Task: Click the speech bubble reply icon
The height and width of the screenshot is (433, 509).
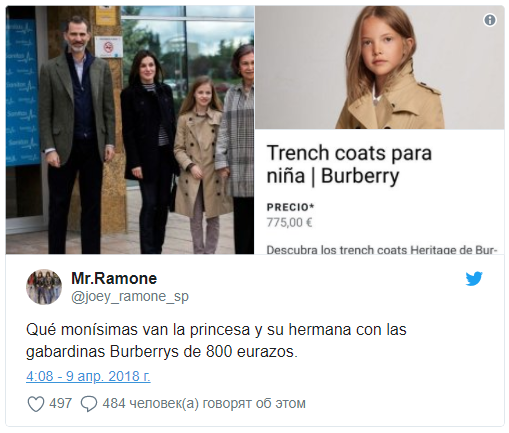Action: (x=89, y=404)
